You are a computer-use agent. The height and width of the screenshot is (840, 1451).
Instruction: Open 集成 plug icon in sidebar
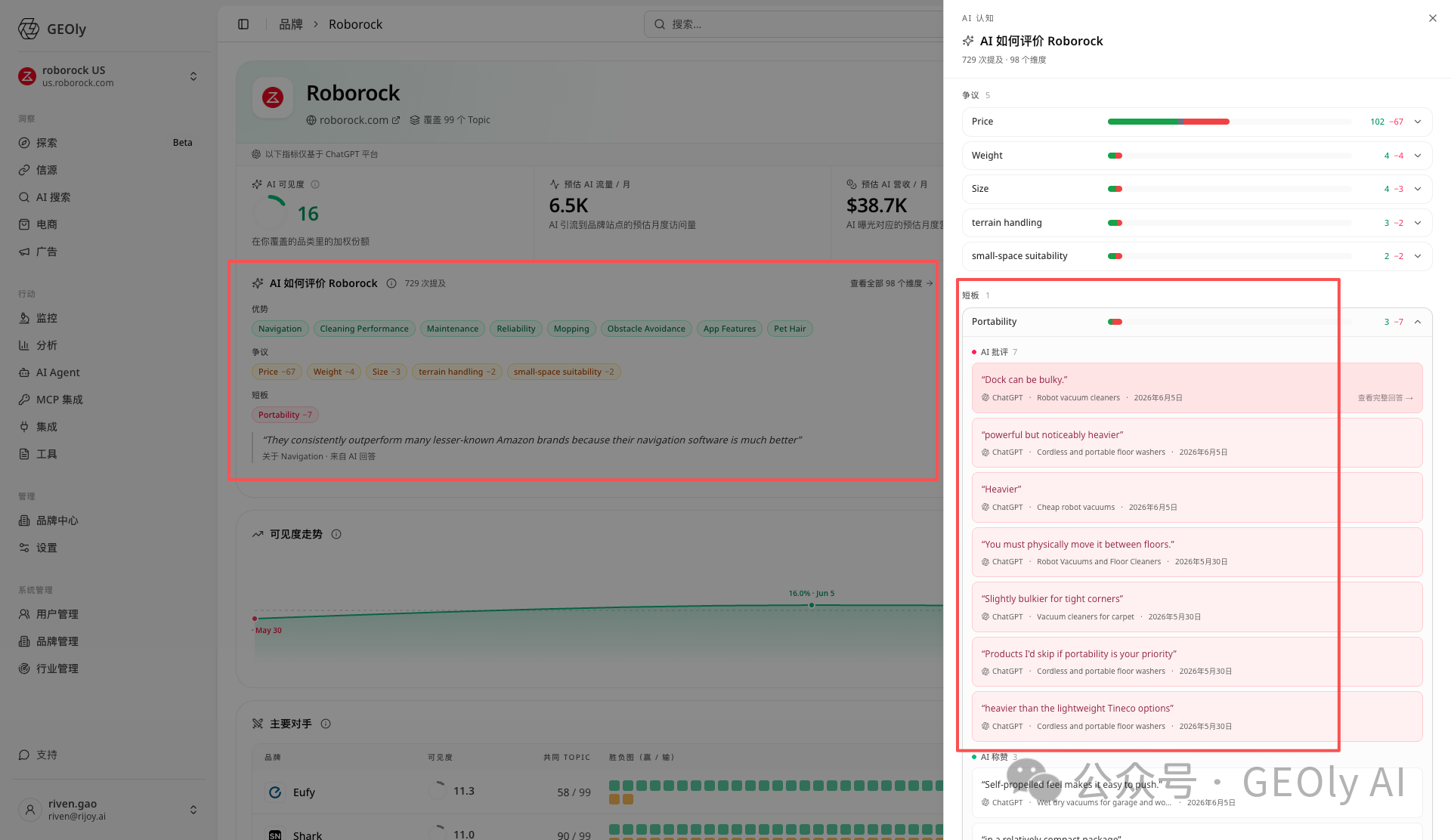click(24, 427)
